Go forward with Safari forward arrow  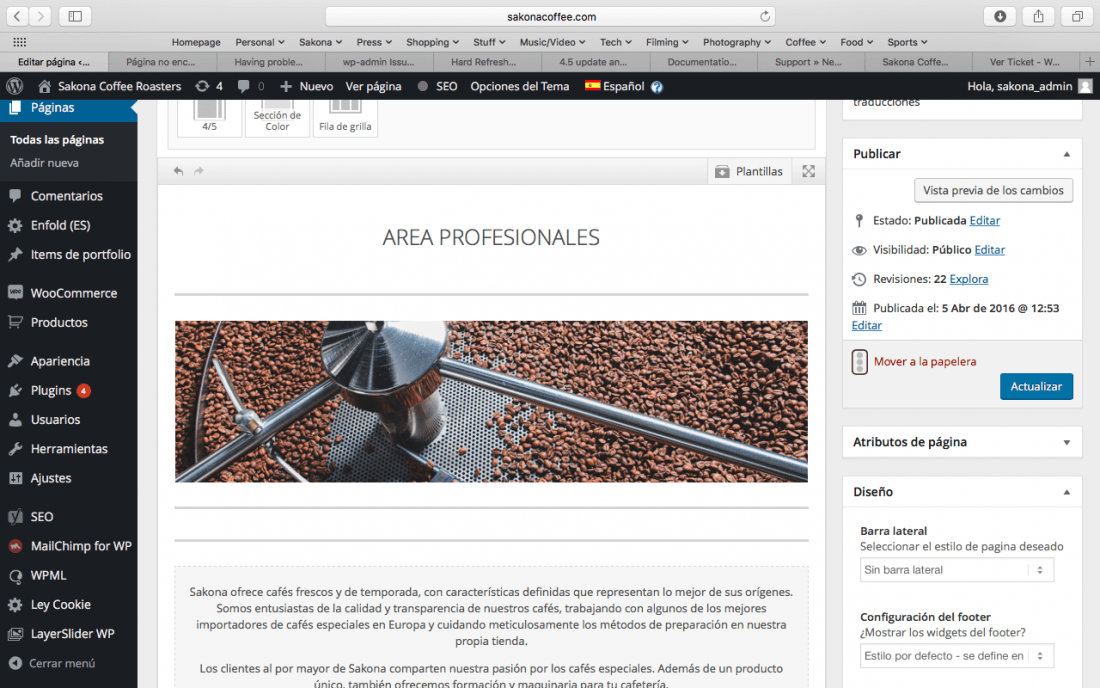coord(40,15)
